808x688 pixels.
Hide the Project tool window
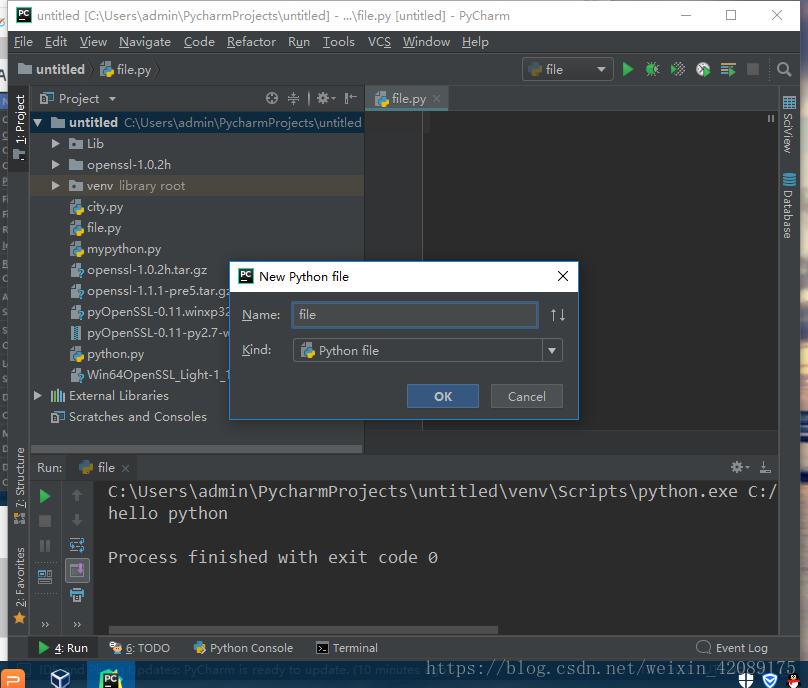click(x=350, y=98)
